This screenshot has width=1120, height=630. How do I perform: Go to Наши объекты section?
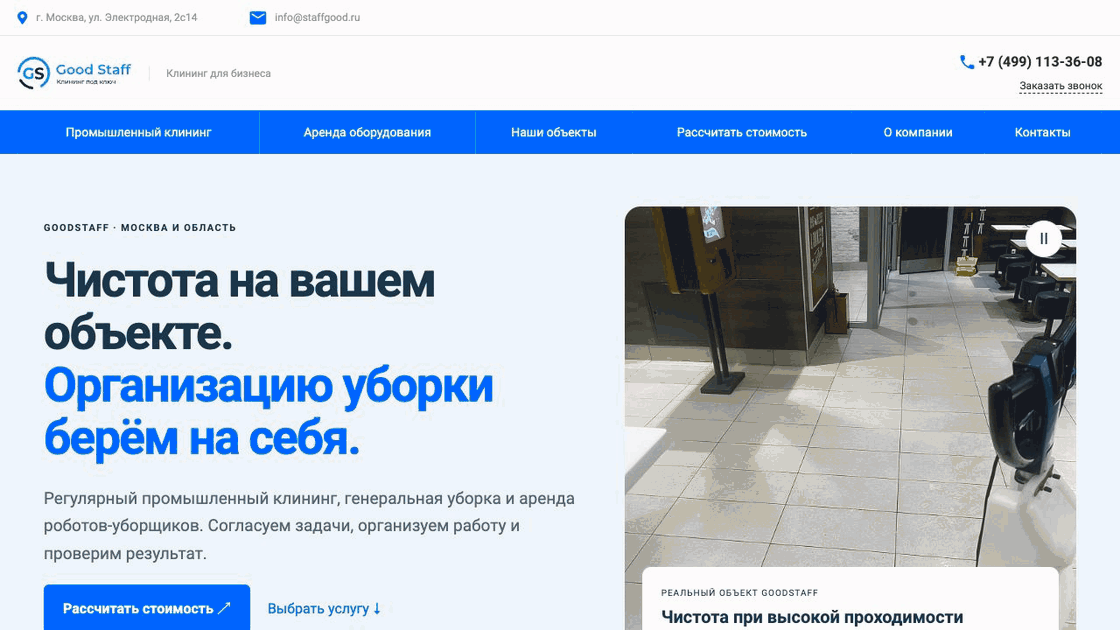(554, 132)
